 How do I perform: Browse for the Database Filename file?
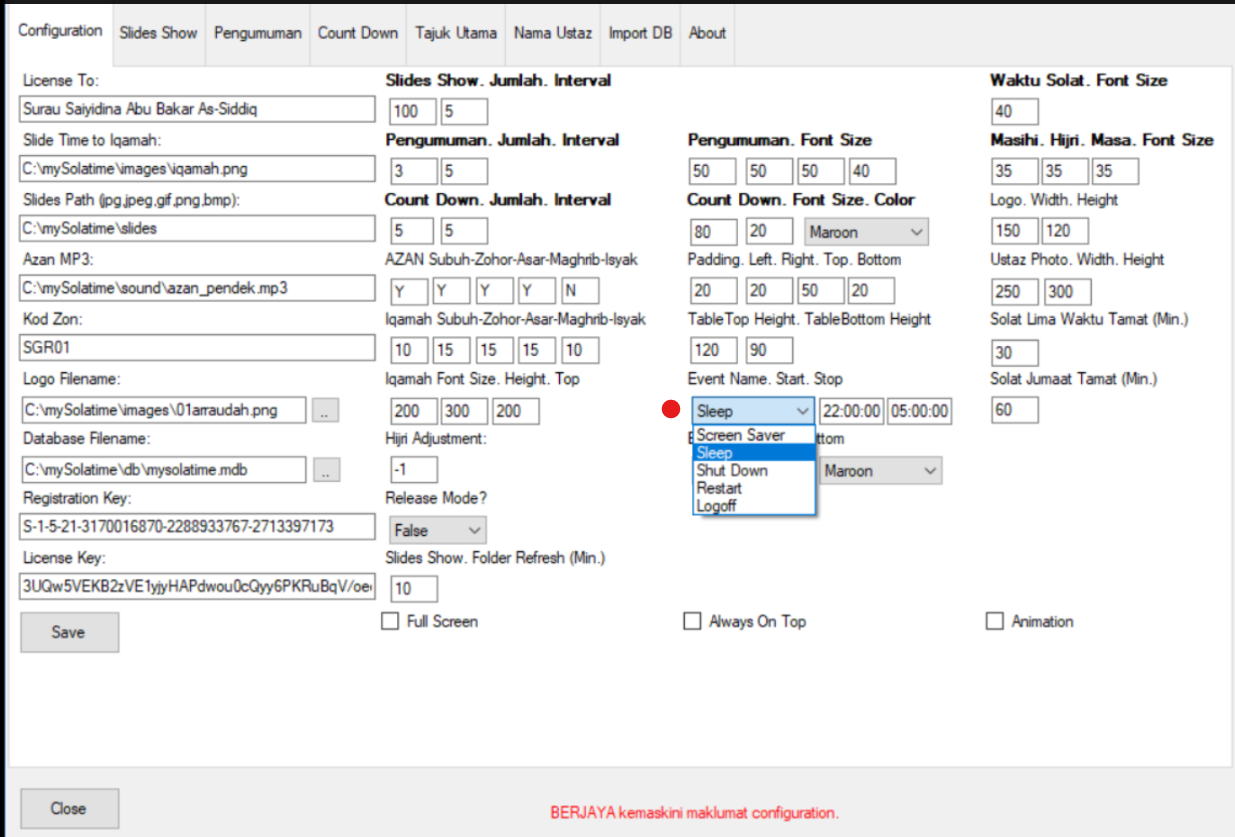(x=326, y=470)
